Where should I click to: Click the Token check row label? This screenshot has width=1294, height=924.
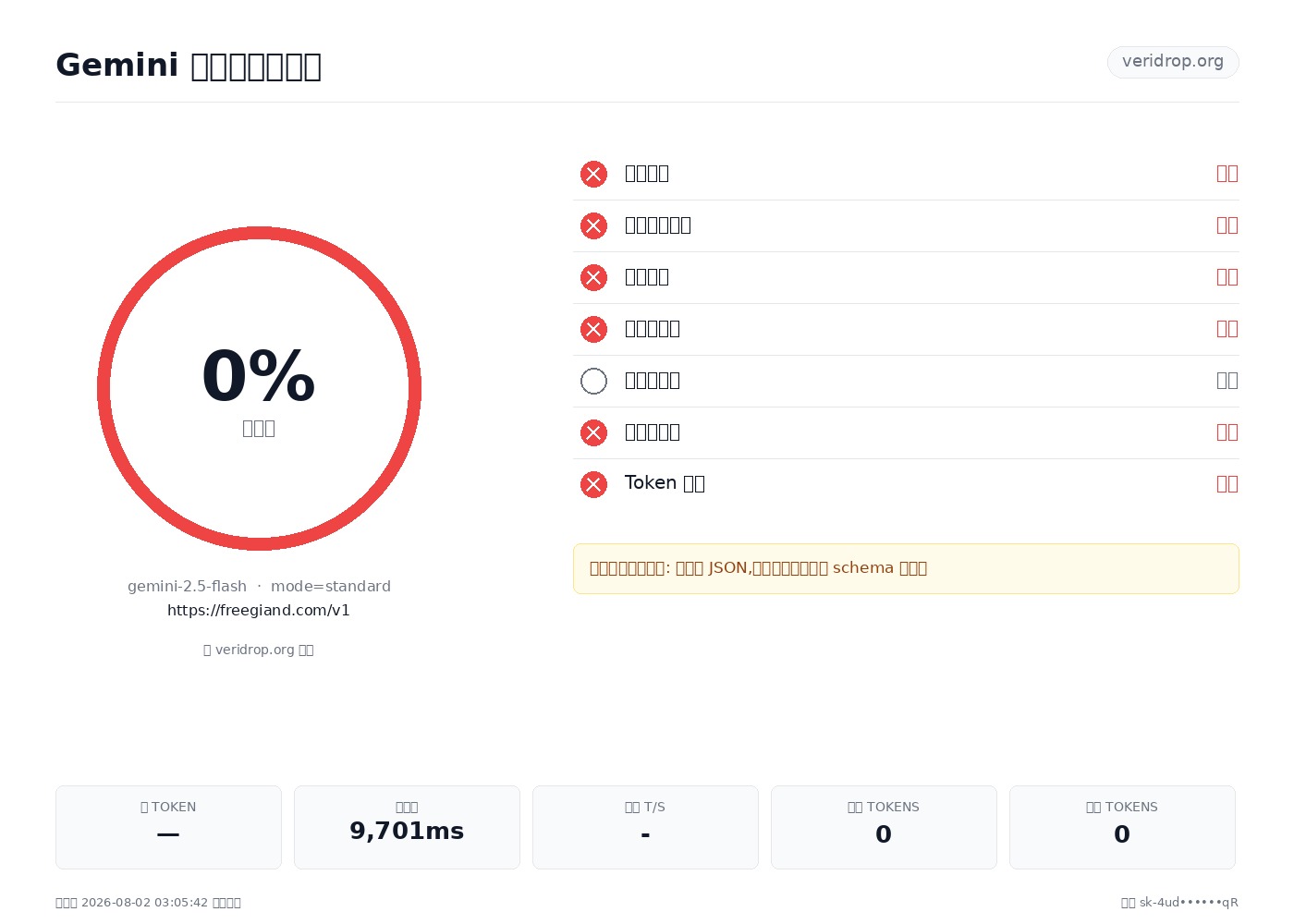pos(665,483)
